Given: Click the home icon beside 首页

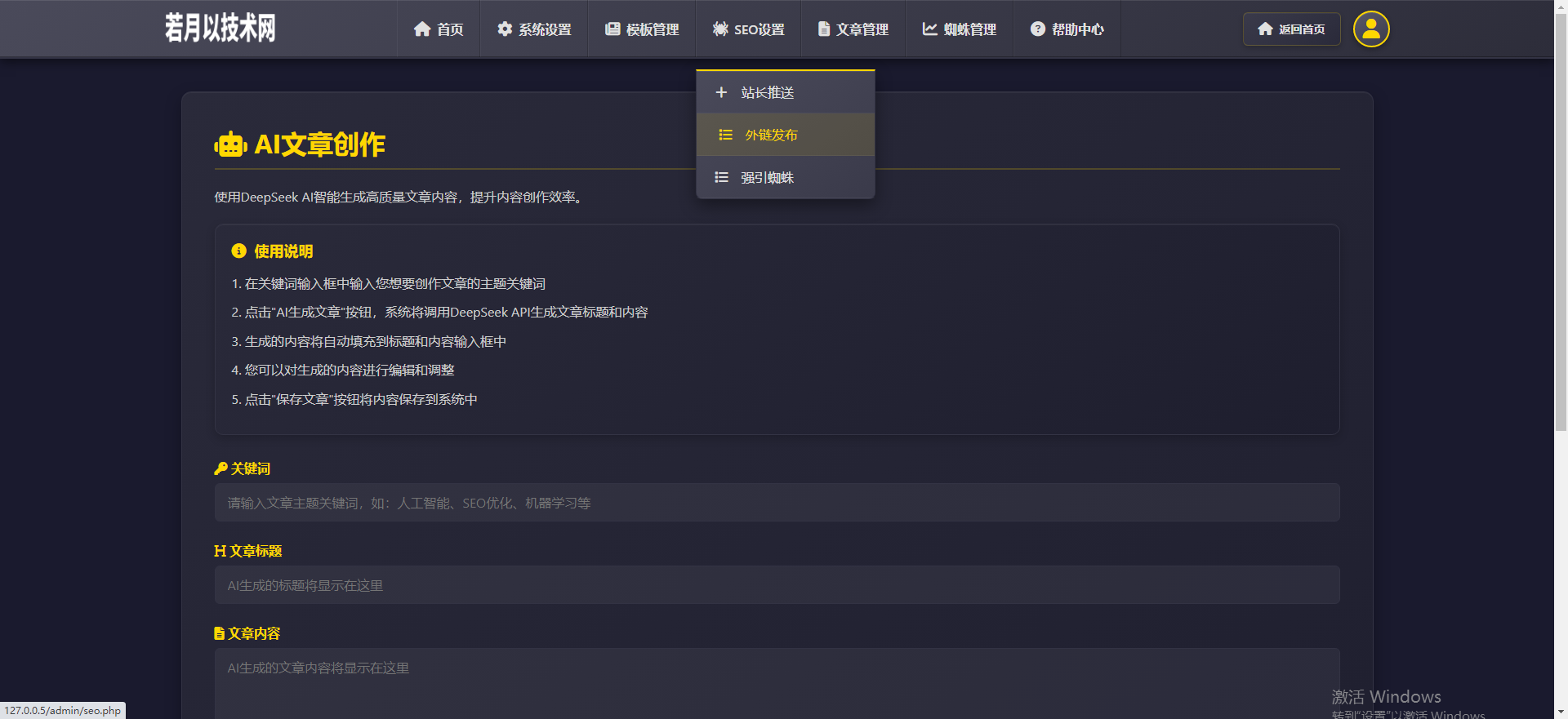Looking at the screenshot, I should click(x=422, y=29).
